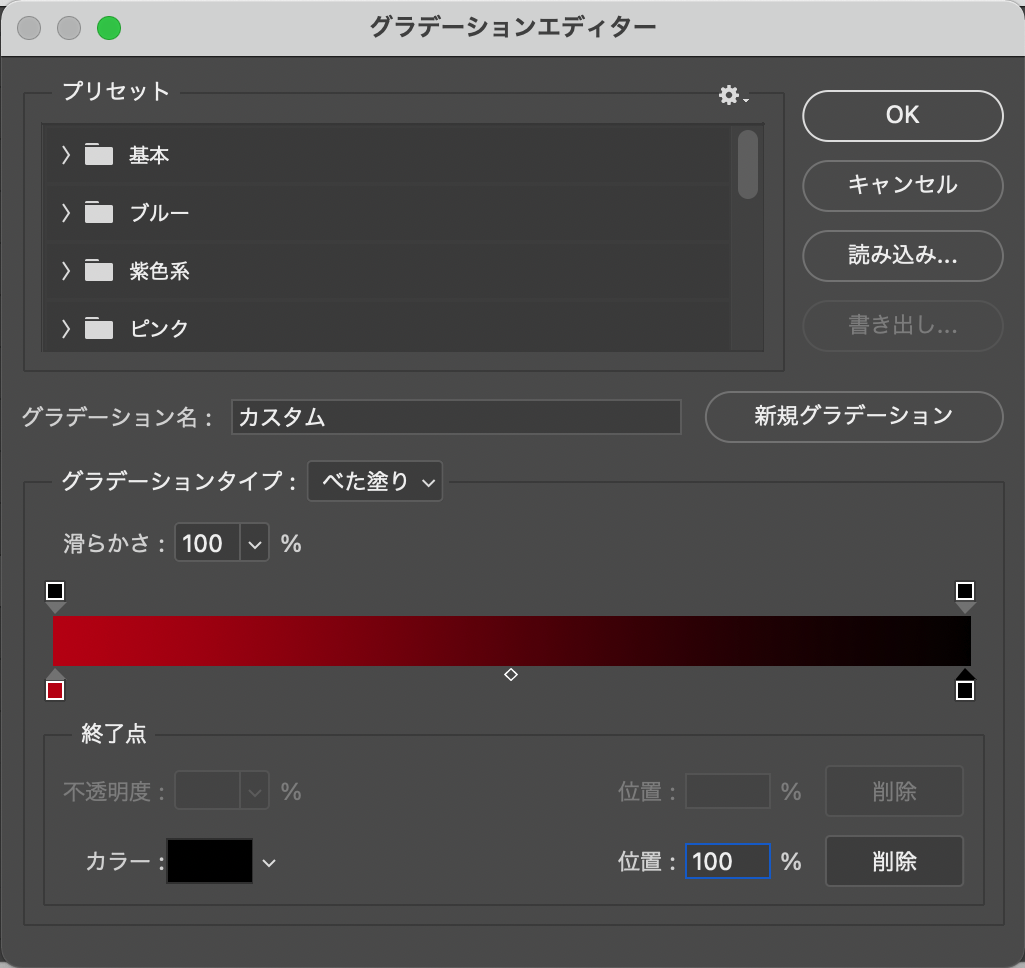Image resolution: width=1025 pixels, height=968 pixels.
Task: Click the midpoint diamond under gradient bar
Action: [511, 675]
